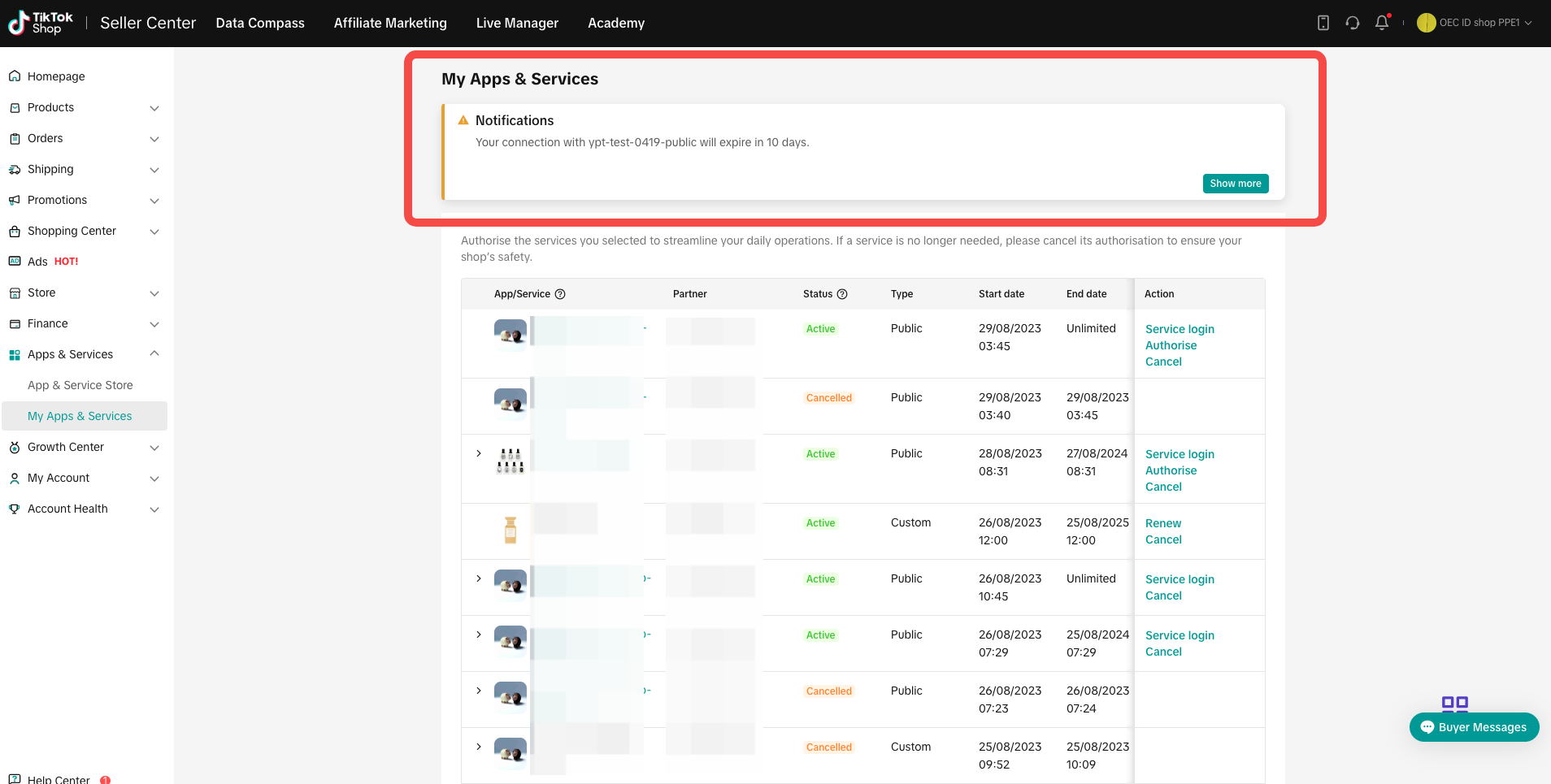Collapse the Apps & Services sidebar section

tap(154, 354)
